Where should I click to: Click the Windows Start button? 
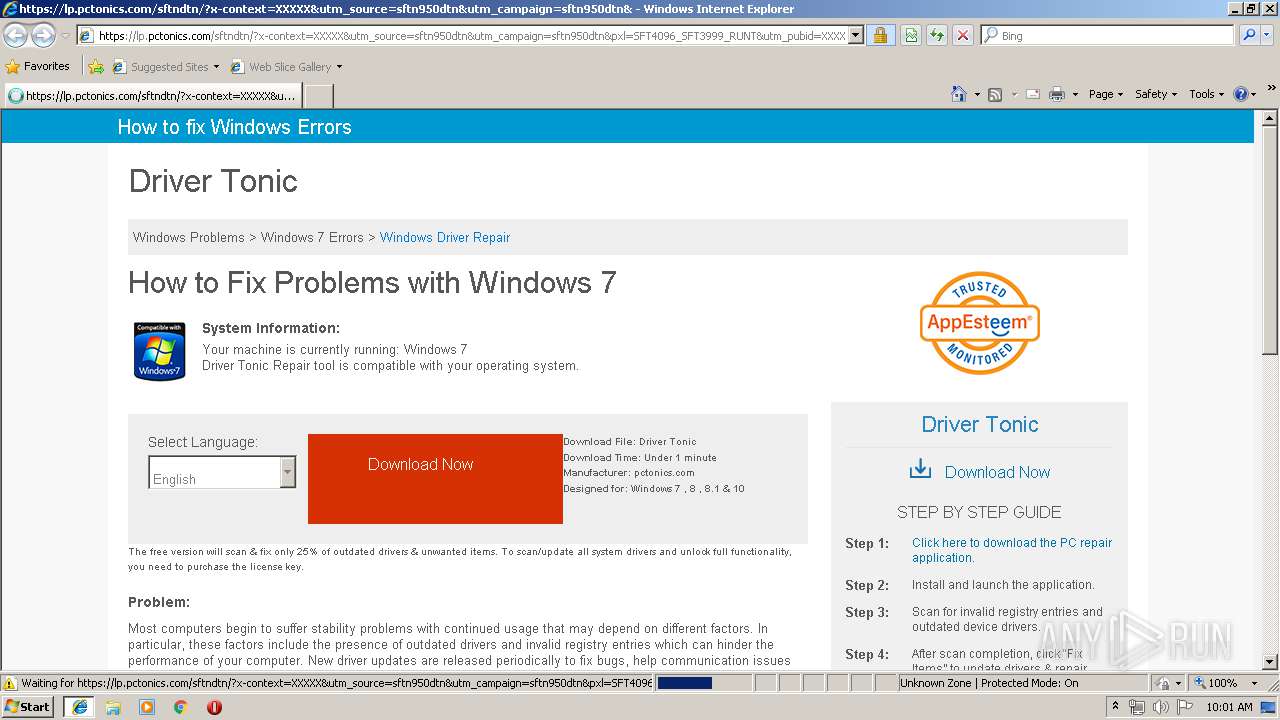click(27, 706)
